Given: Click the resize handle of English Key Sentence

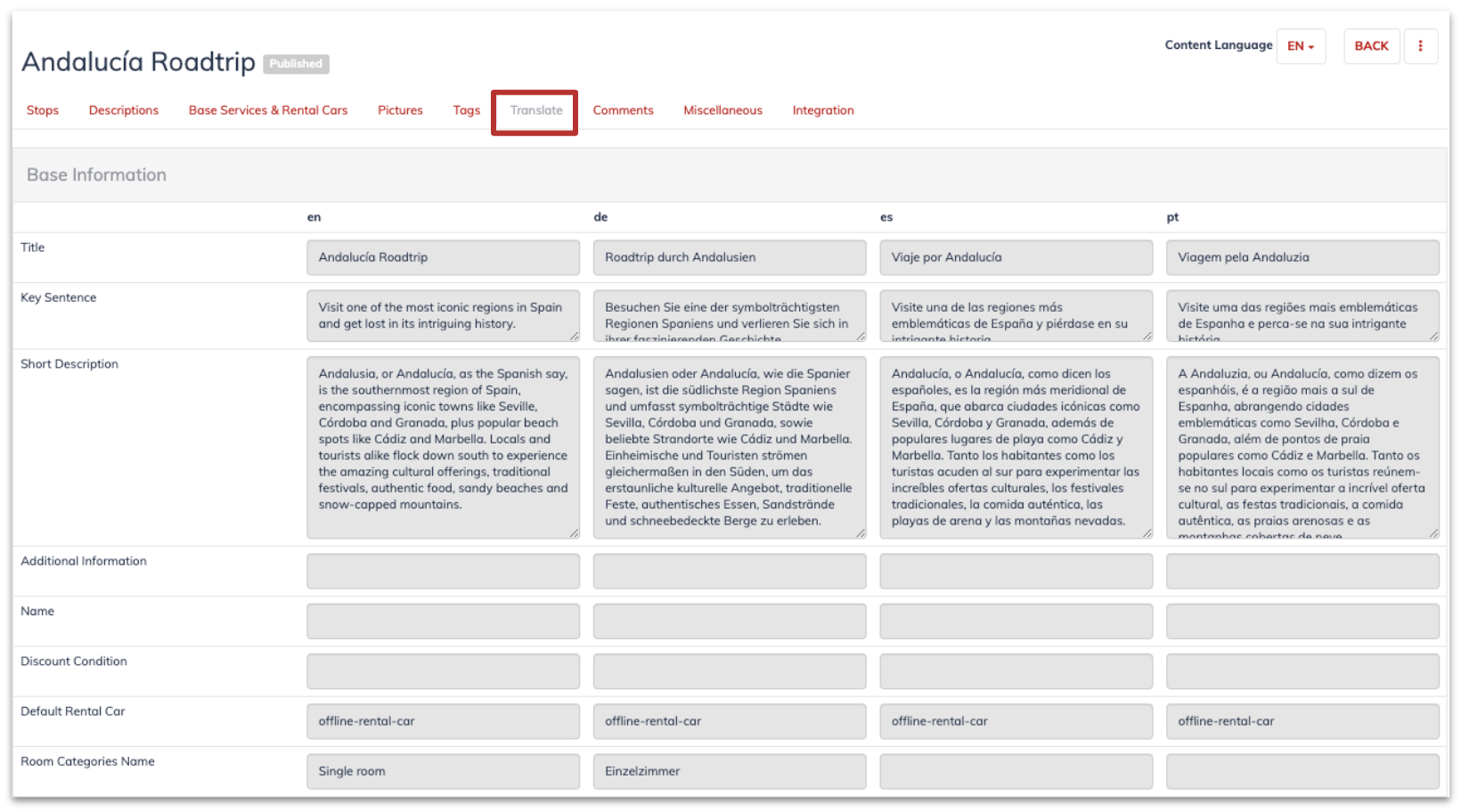Looking at the screenshot, I should click(574, 337).
